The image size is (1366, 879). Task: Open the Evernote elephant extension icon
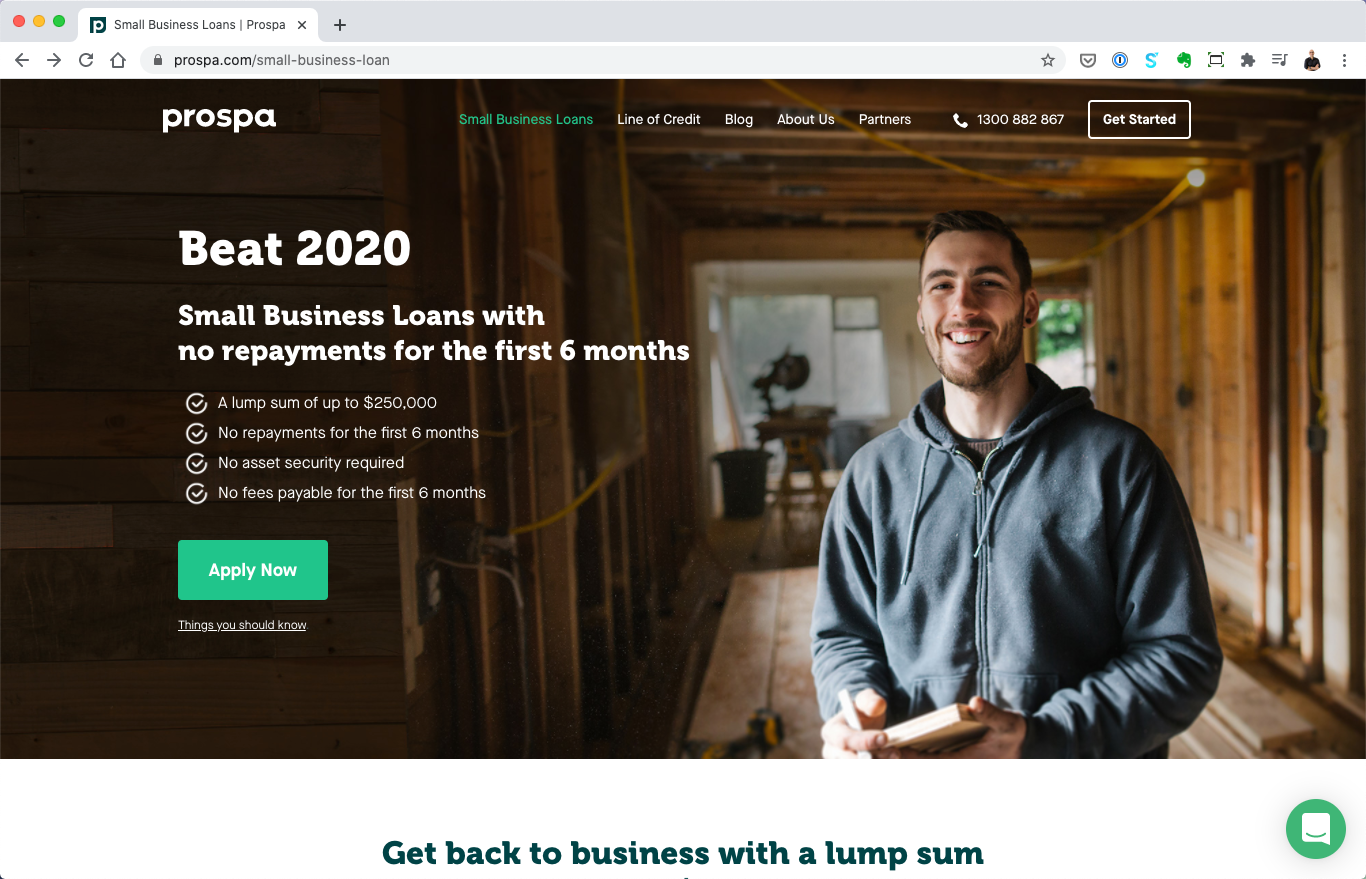click(x=1184, y=60)
